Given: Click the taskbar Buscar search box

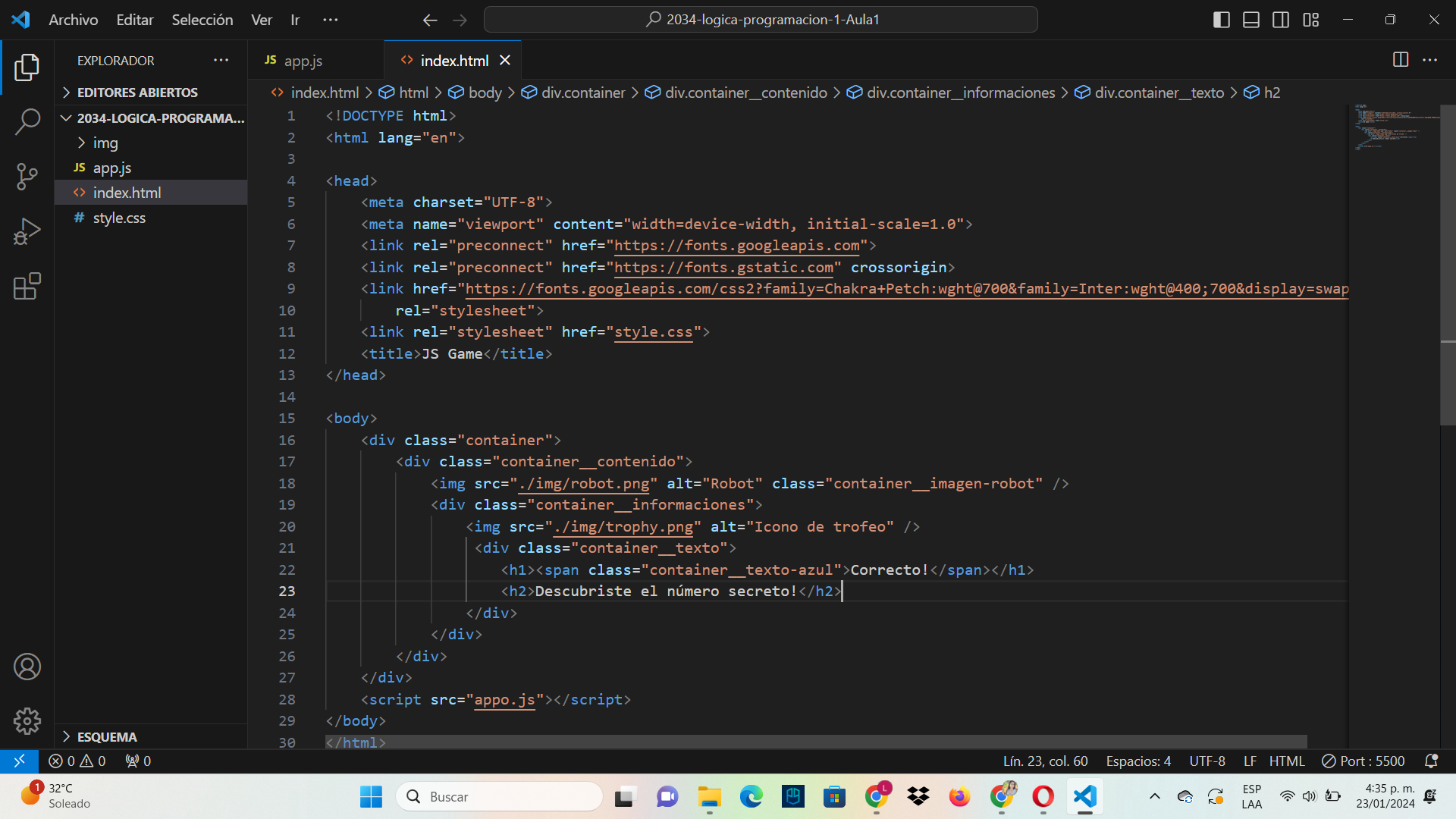Looking at the screenshot, I should pos(499,796).
